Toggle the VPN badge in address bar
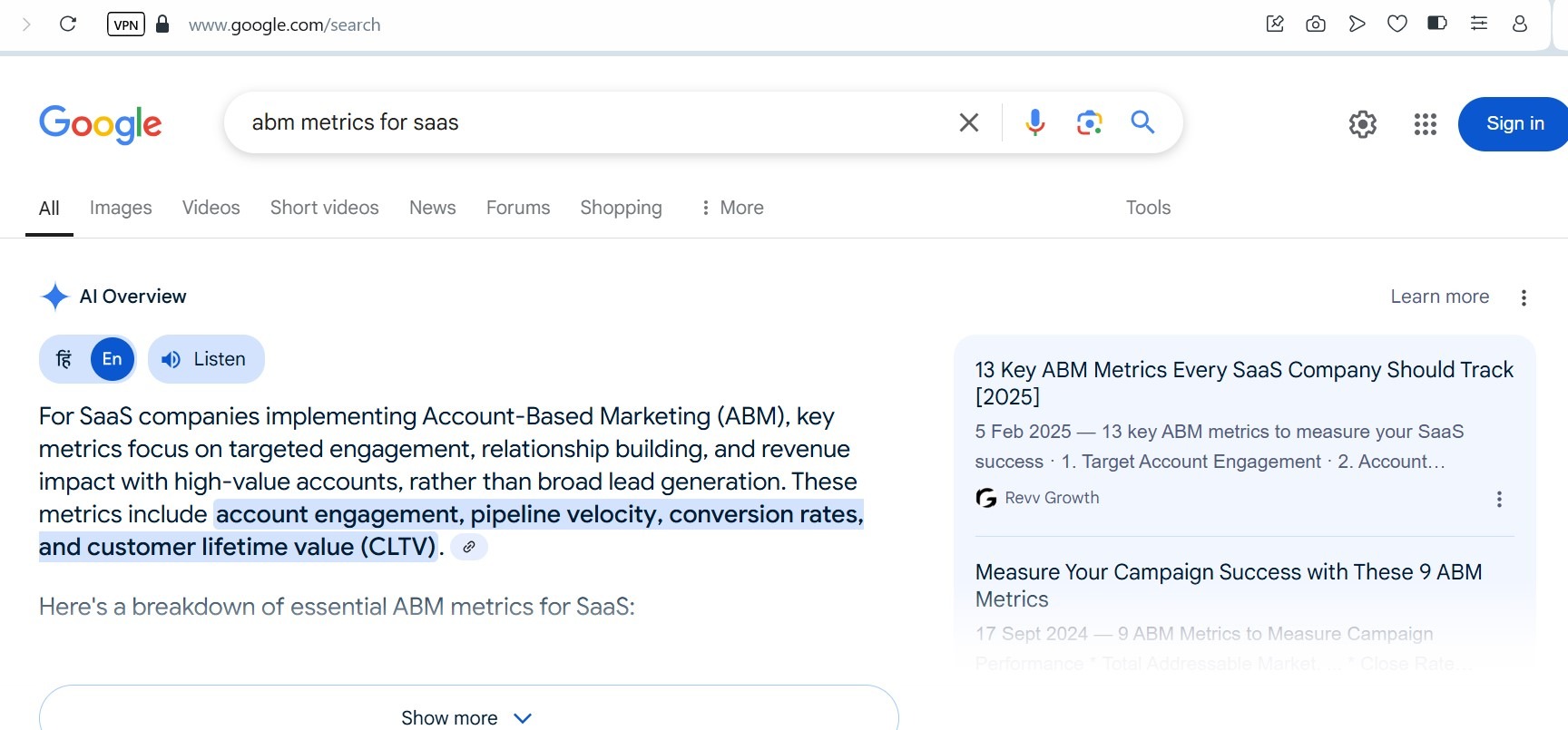This screenshot has width=1568, height=730. [126, 24]
